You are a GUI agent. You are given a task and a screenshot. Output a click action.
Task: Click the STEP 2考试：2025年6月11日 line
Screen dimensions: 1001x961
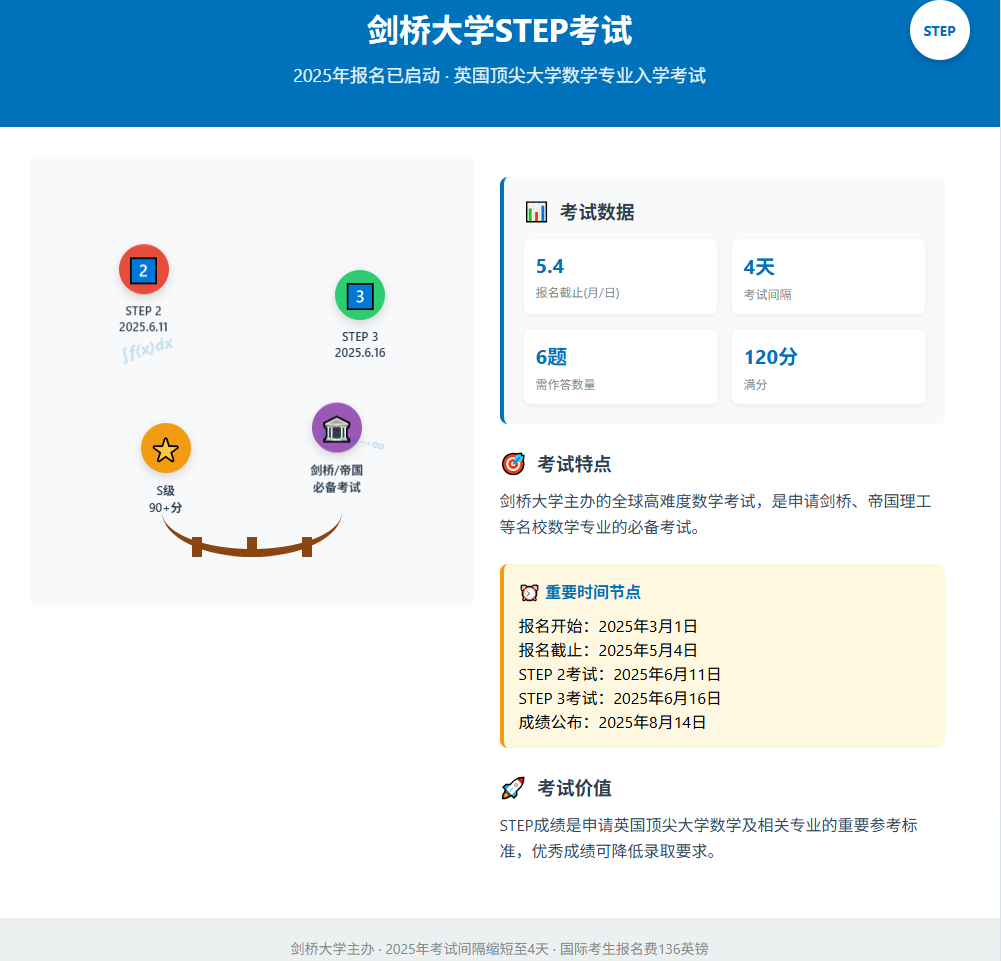[619, 674]
